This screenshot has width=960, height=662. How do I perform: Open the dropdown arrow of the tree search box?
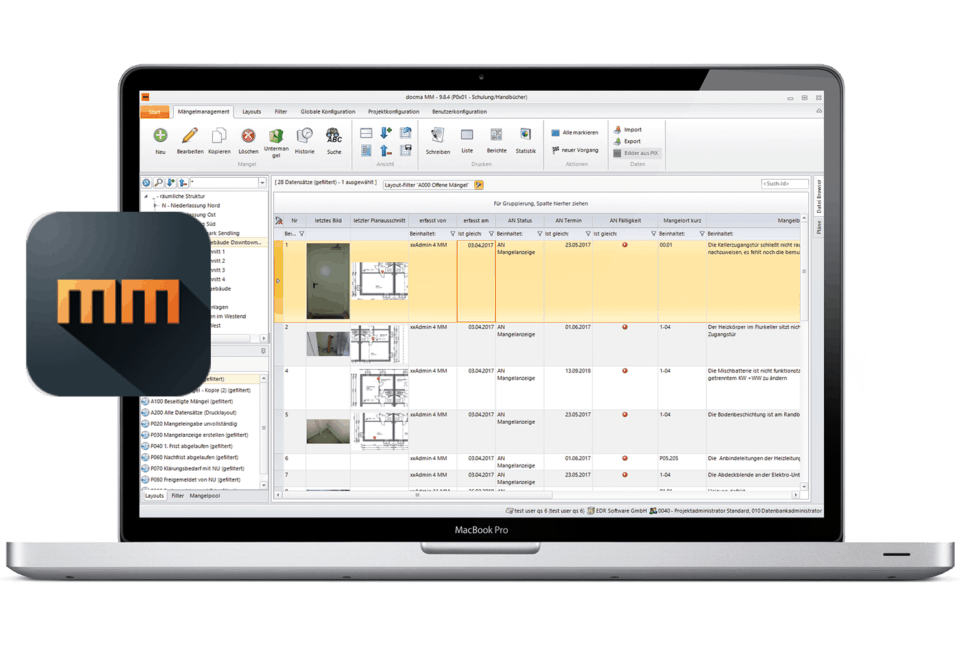pyautogui.click(x=262, y=182)
